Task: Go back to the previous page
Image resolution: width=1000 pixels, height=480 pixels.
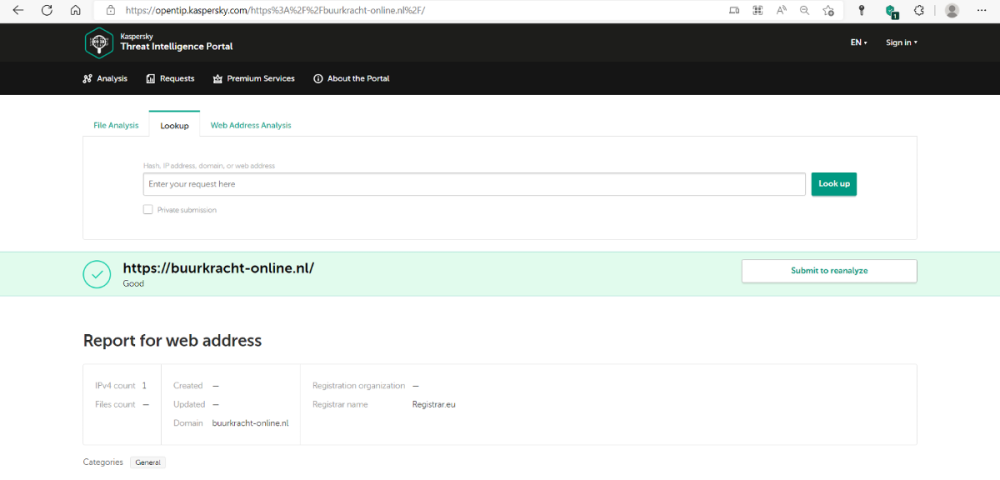Action: tap(18, 10)
